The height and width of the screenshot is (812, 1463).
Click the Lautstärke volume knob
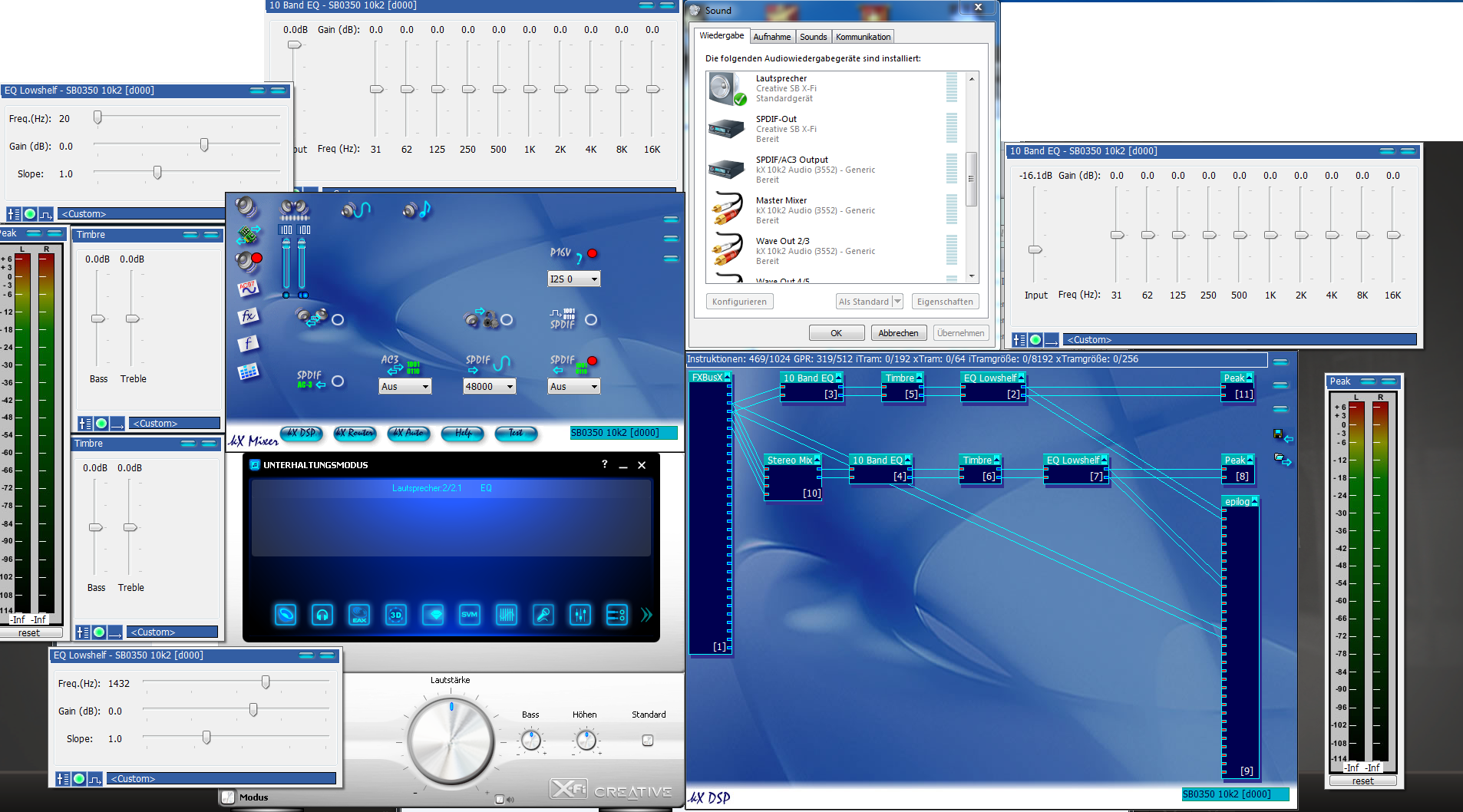click(x=451, y=741)
